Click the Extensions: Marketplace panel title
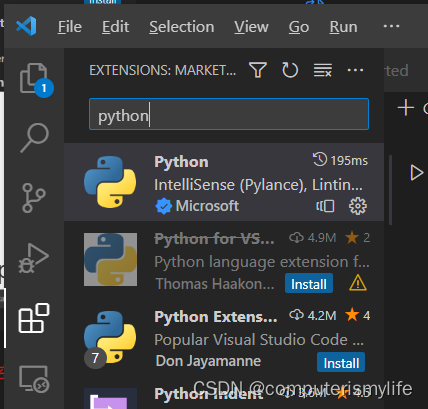This screenshot has height=409, width=428. tap(162, 70)
